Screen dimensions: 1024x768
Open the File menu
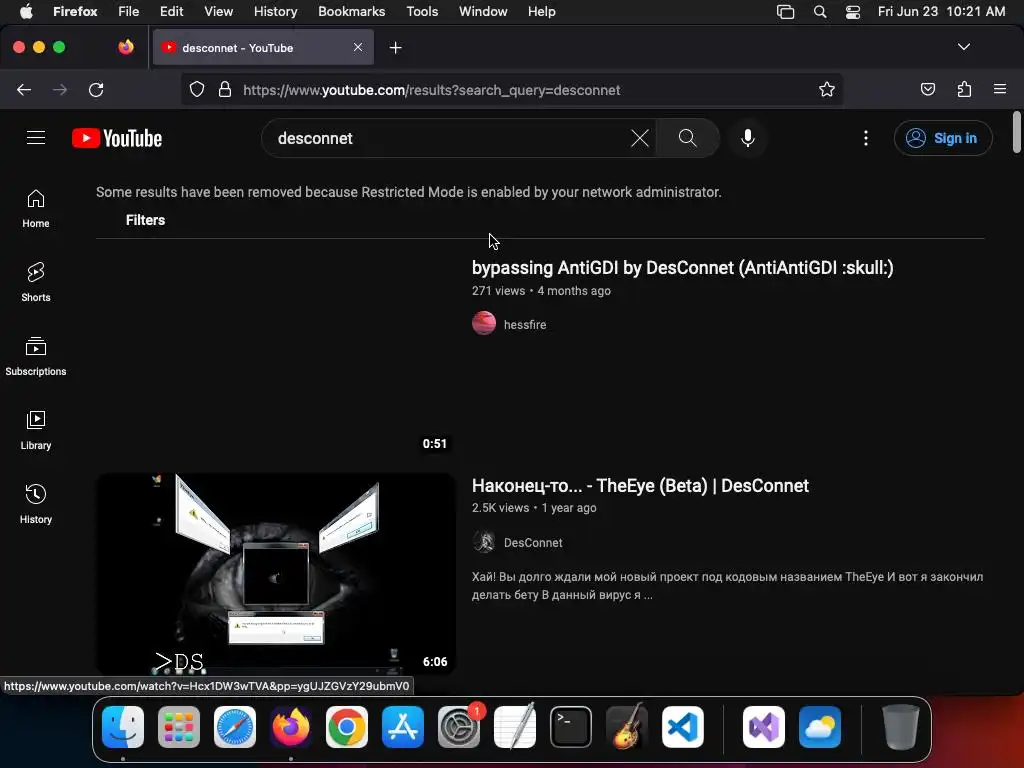click(x=128, y=12)
